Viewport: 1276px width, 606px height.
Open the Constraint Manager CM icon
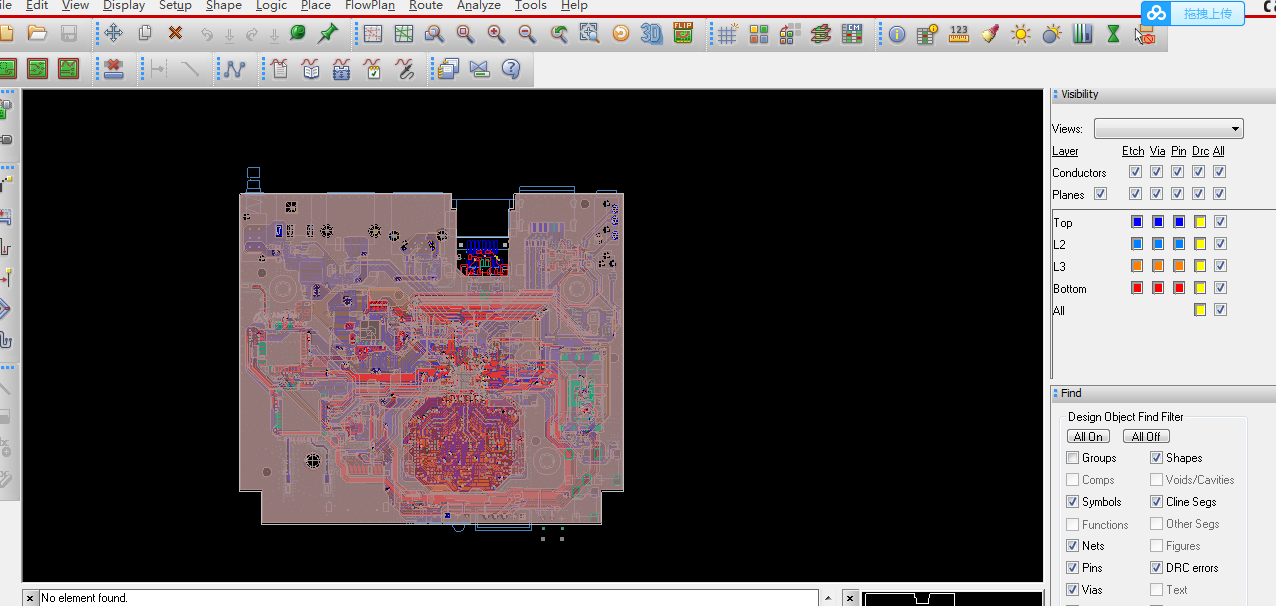coord(852,33)
